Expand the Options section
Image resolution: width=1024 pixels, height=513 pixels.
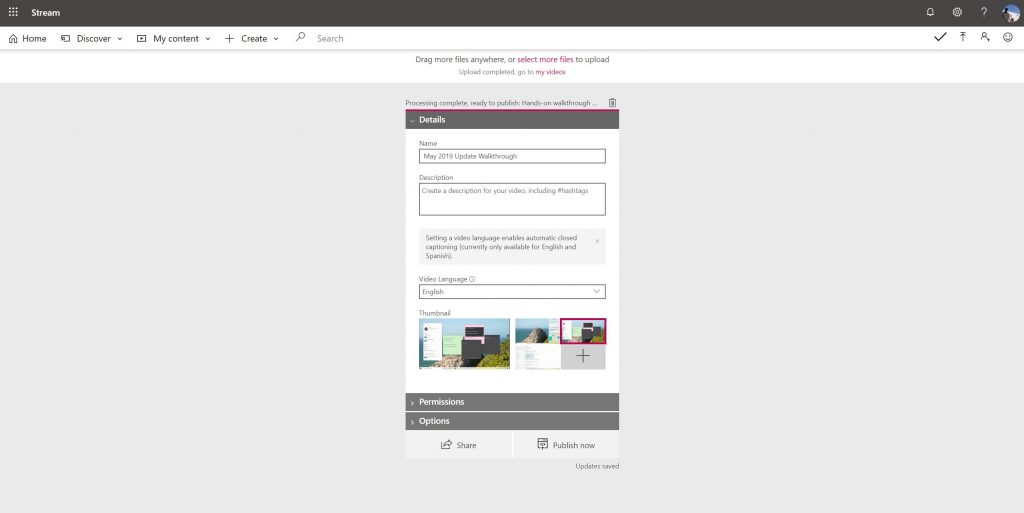(512, 421)
